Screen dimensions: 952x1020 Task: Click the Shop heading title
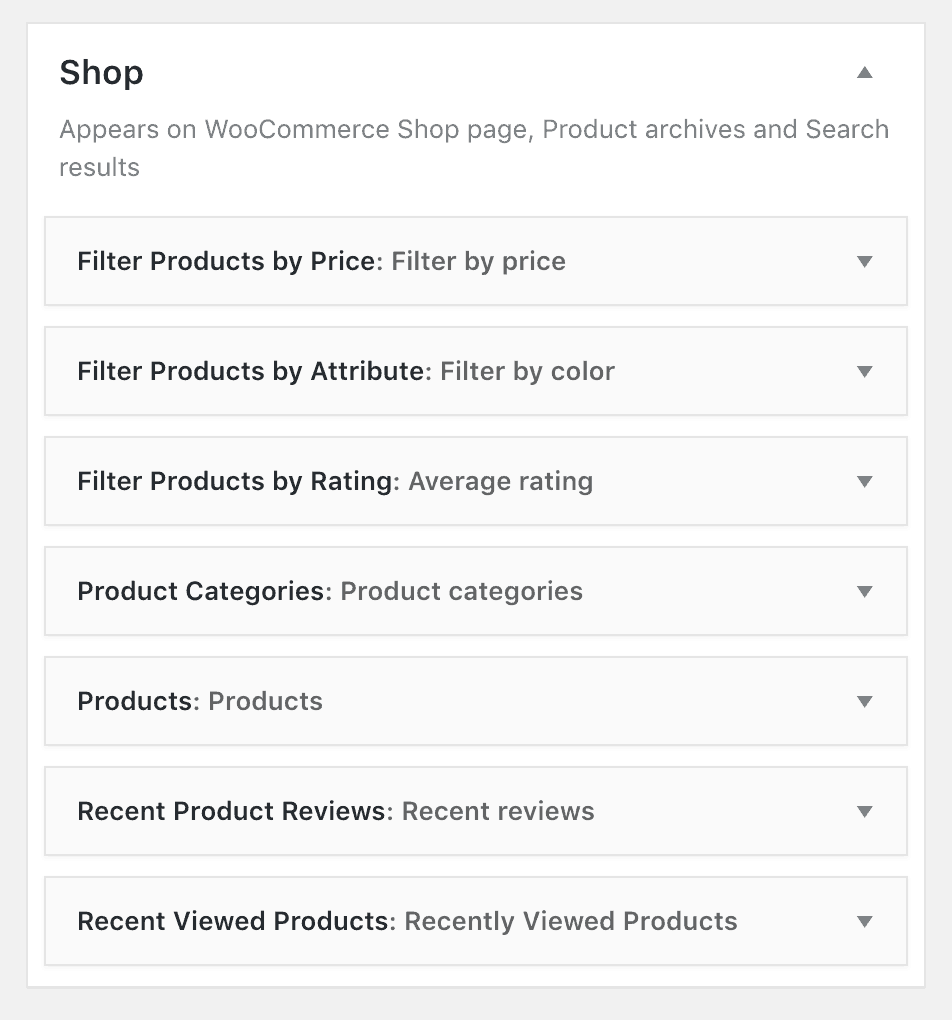click(x=102, y=72)
